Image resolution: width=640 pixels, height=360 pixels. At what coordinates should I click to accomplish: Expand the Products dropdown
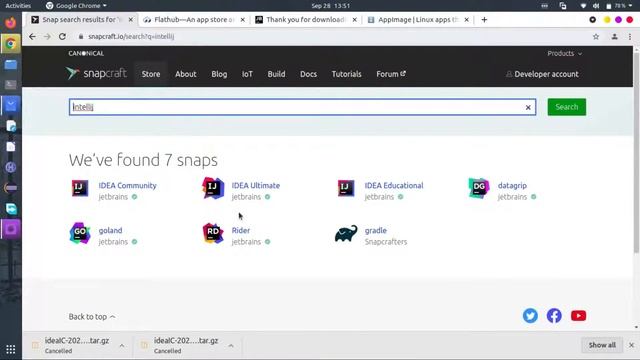point(564,53)
